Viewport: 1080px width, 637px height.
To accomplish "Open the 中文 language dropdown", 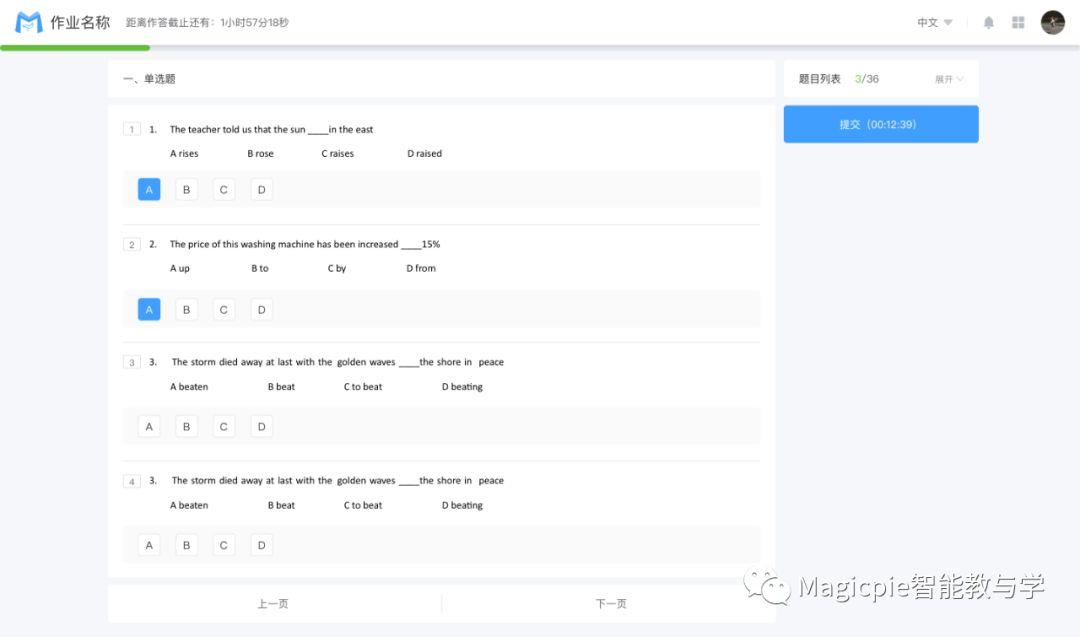I will [x=935, y=22].
